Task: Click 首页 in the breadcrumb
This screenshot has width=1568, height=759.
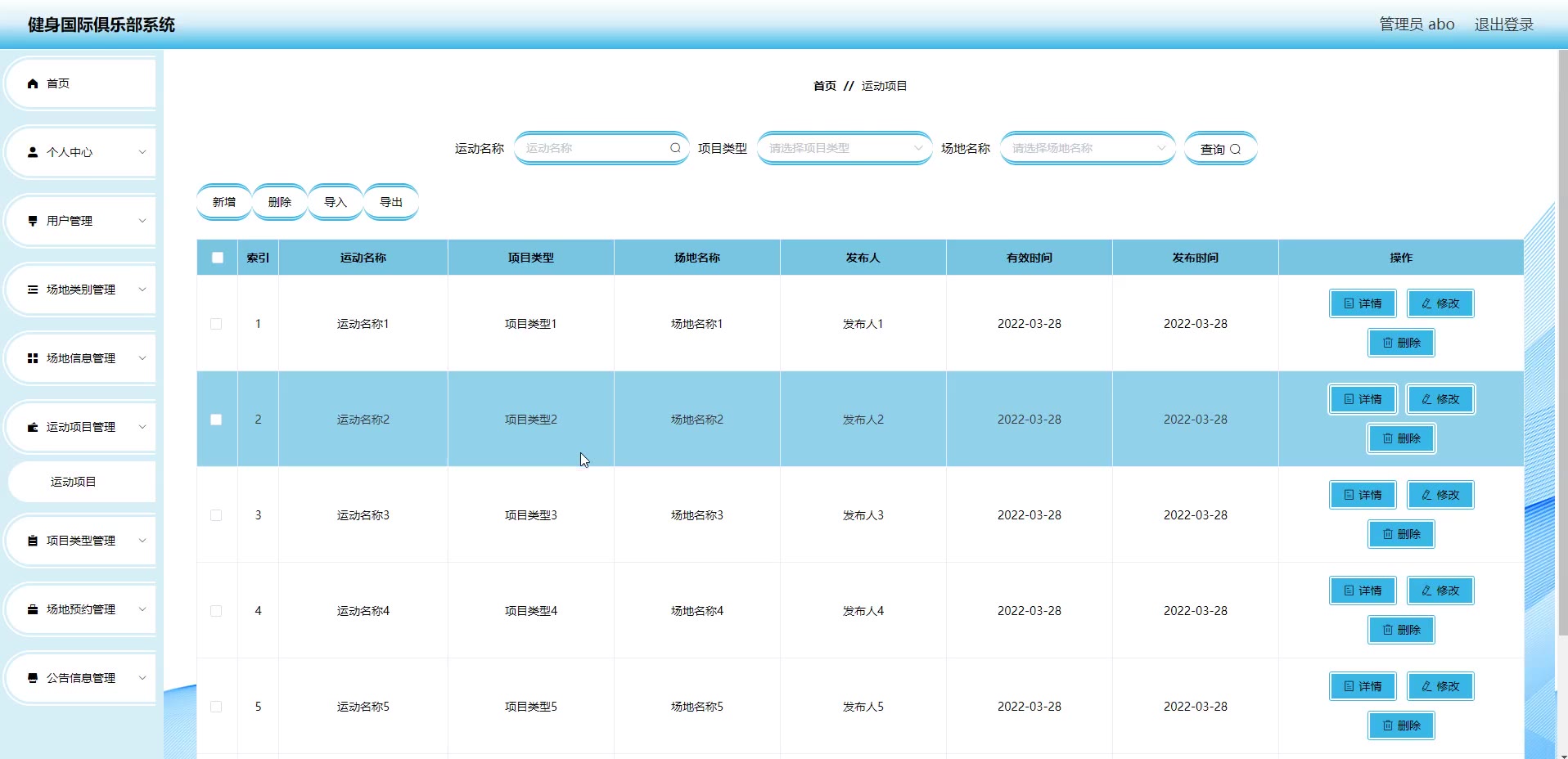Action: (x=825, y=86)
